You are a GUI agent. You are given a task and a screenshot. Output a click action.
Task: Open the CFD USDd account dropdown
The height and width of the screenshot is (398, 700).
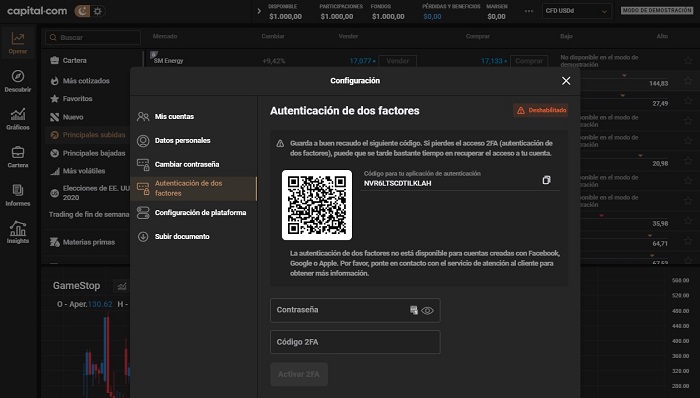(576, 11)
